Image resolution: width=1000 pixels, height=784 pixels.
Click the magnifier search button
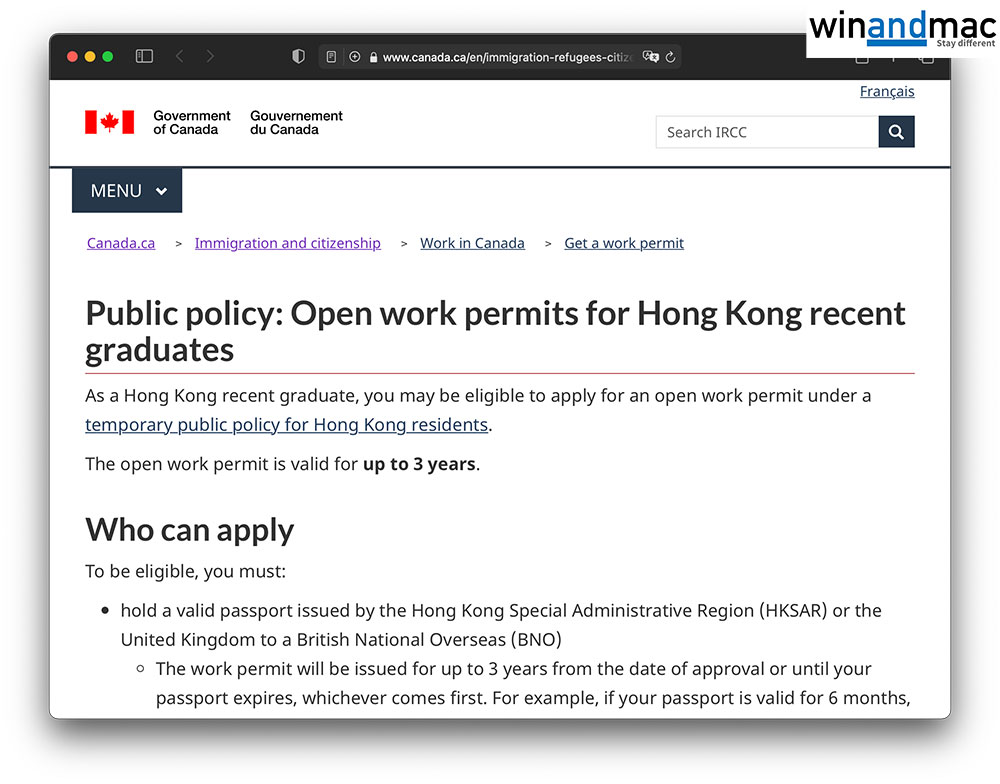896,132
